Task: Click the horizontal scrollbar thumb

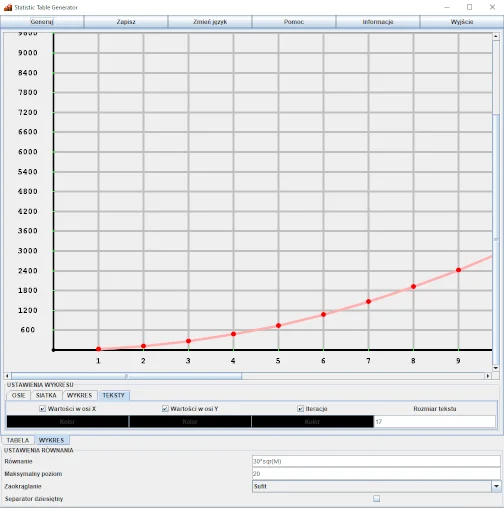Action: click(x=127, y=376)
